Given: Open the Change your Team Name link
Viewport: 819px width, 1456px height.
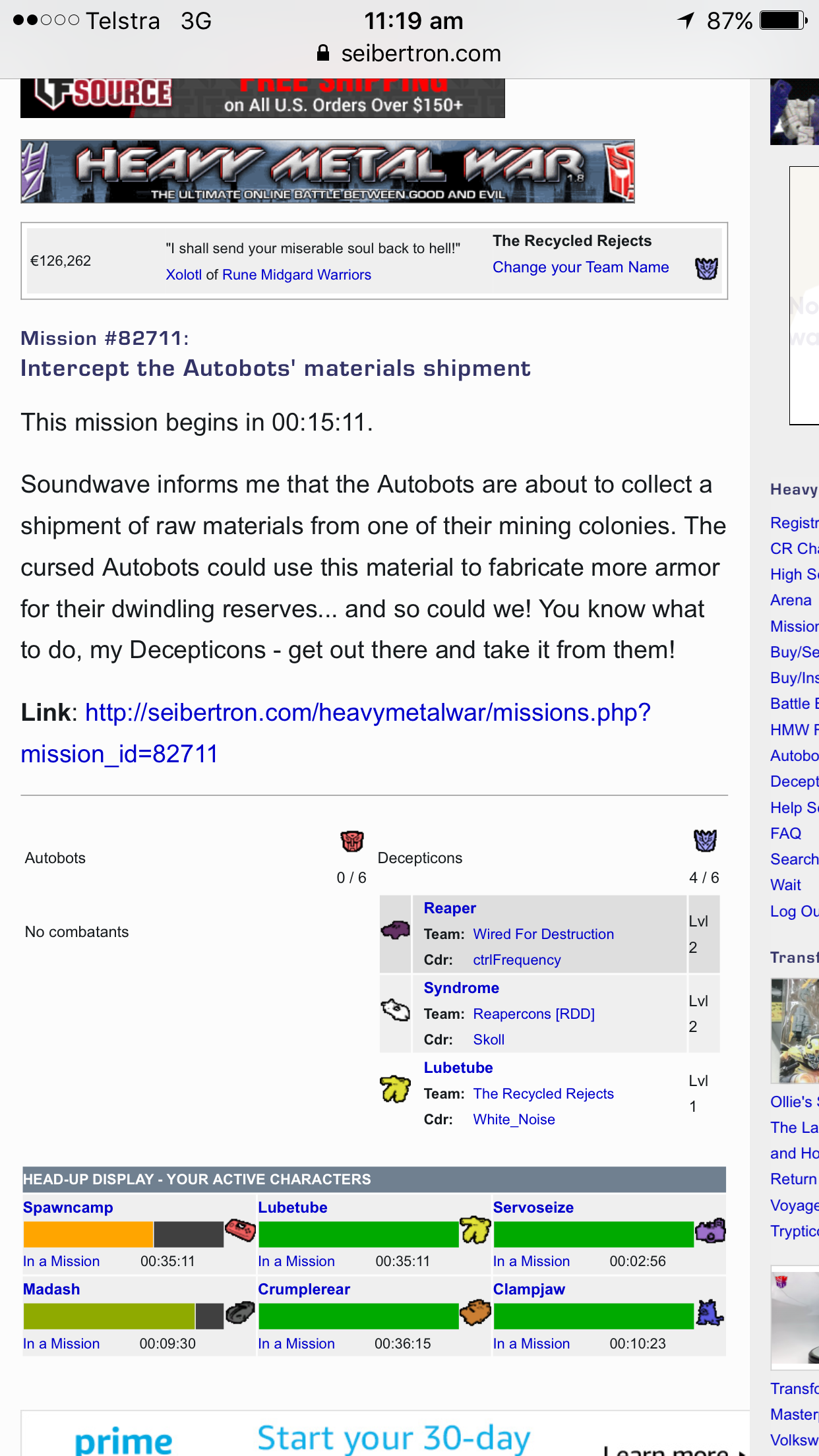Looking at the screenshot, I should [580, 267].
